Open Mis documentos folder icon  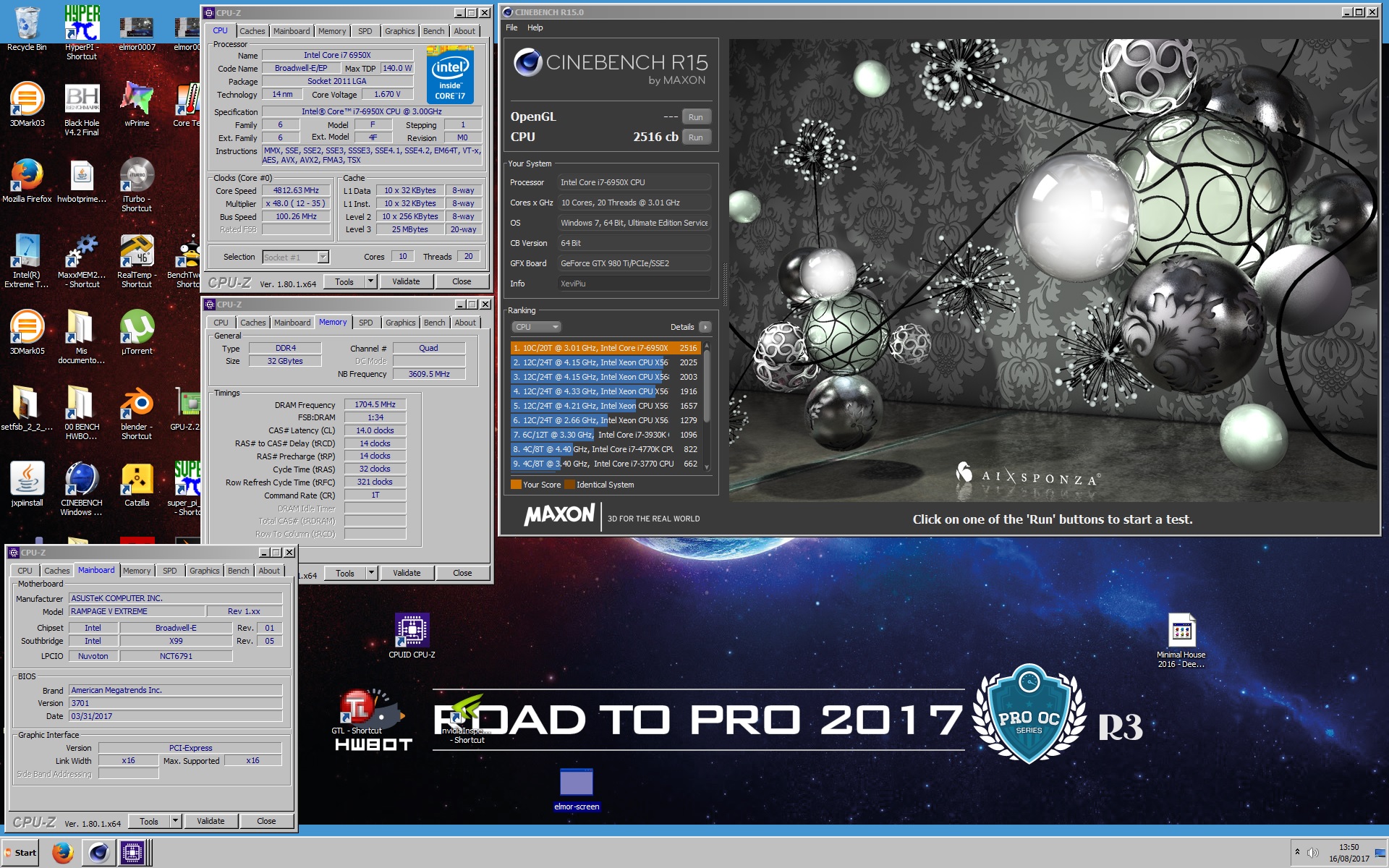[82, 336]
